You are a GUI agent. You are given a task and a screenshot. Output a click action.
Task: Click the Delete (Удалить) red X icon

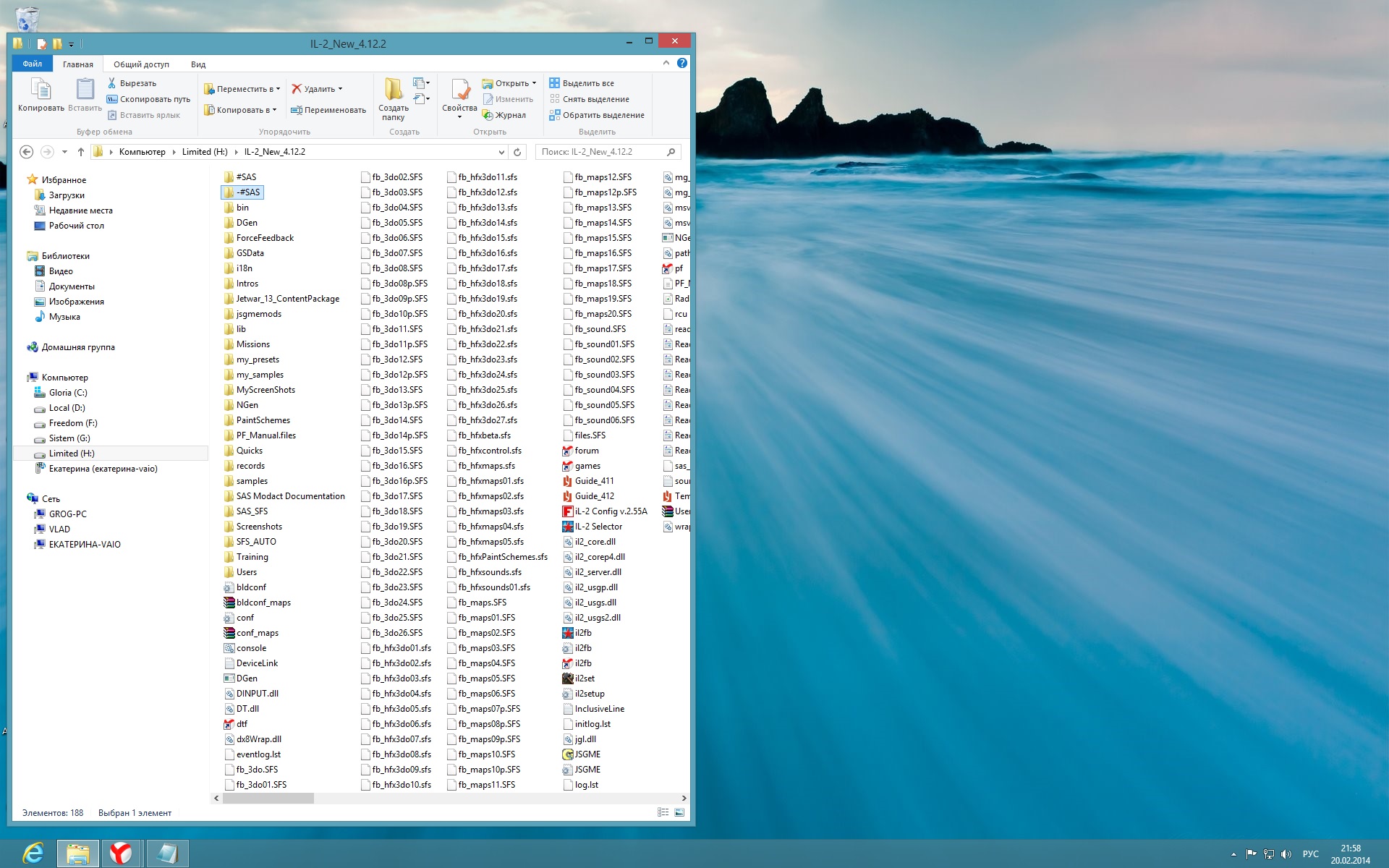coord(297,89)
